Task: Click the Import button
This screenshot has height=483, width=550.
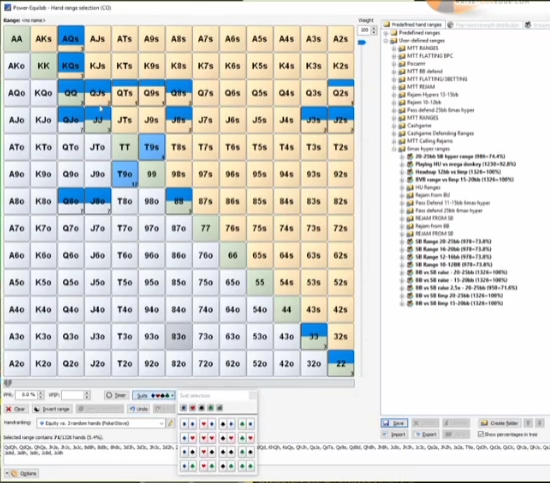Action: pyautogui.click(x=394, y=435)
